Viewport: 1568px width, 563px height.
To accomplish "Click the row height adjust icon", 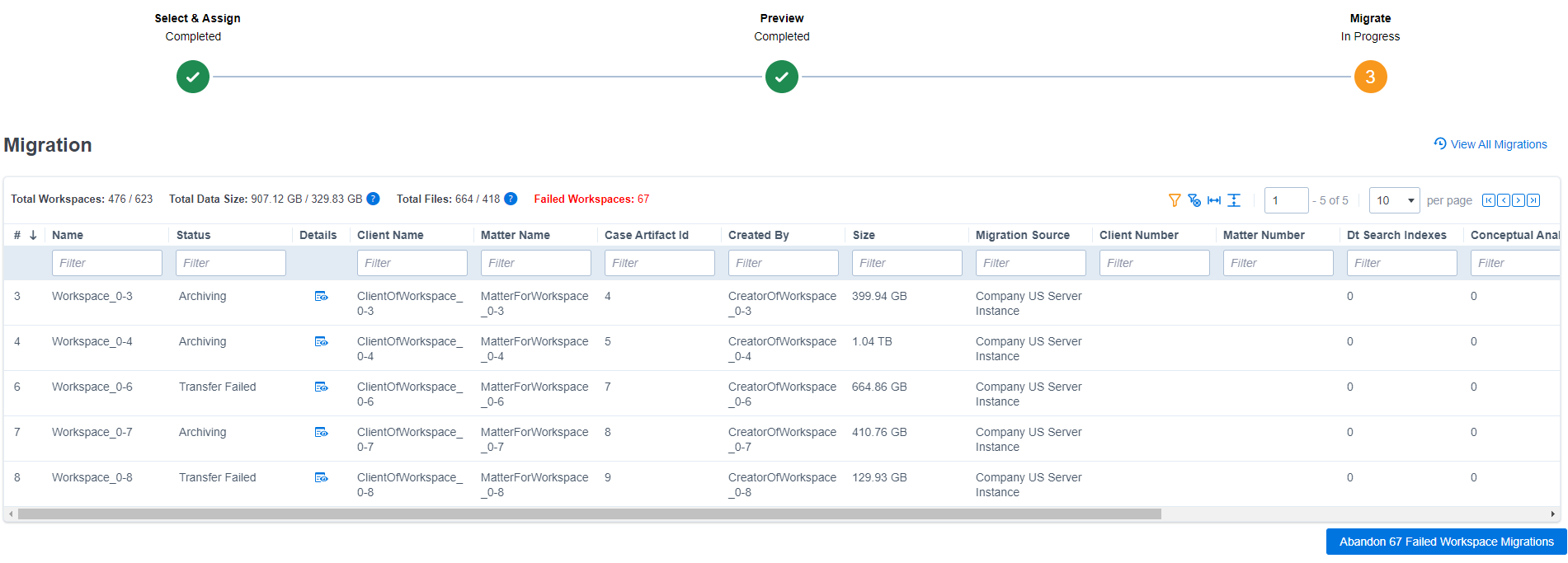I will click(1234, 200).
